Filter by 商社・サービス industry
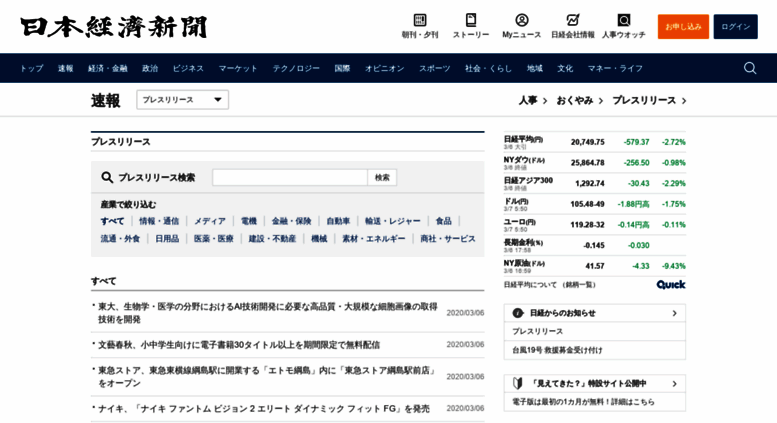 (x=448, y=239)
